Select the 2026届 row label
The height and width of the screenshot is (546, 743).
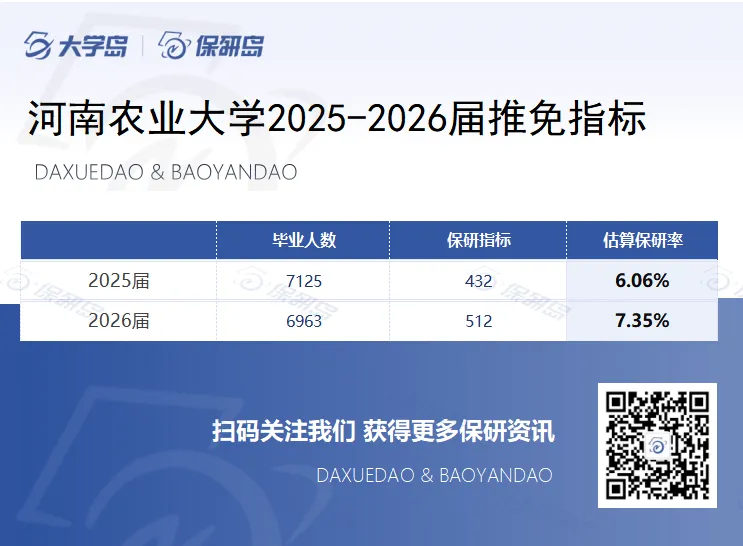point(119,321)
